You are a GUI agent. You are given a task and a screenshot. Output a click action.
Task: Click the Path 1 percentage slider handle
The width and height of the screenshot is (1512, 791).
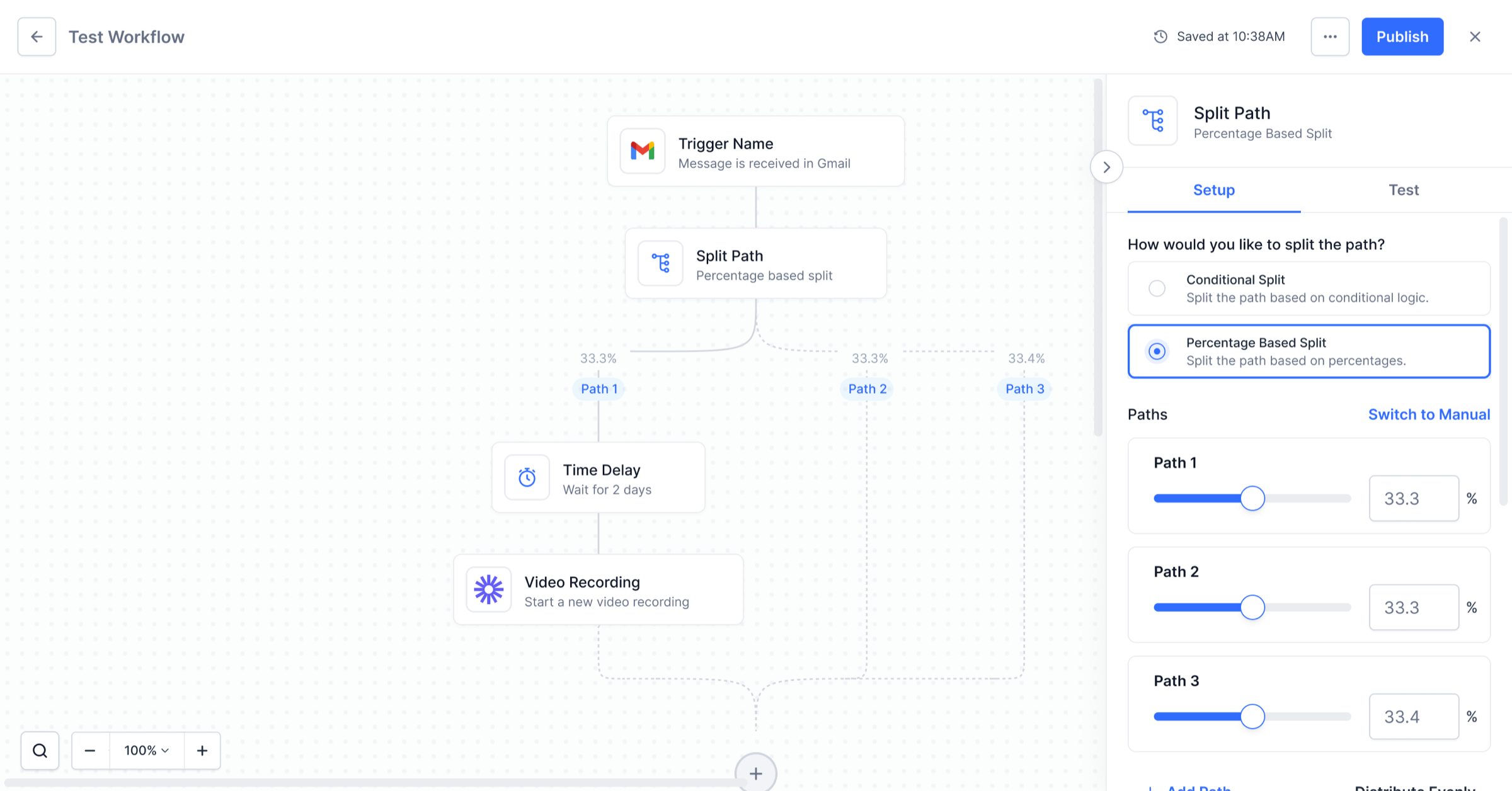pyautogui.click(x=1252, y=498)
